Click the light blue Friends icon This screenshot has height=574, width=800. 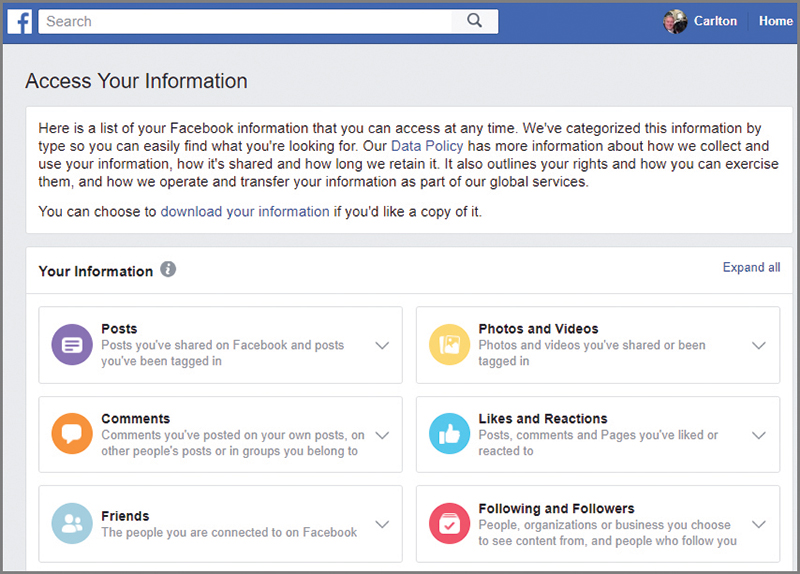click(x=72, y=524)
